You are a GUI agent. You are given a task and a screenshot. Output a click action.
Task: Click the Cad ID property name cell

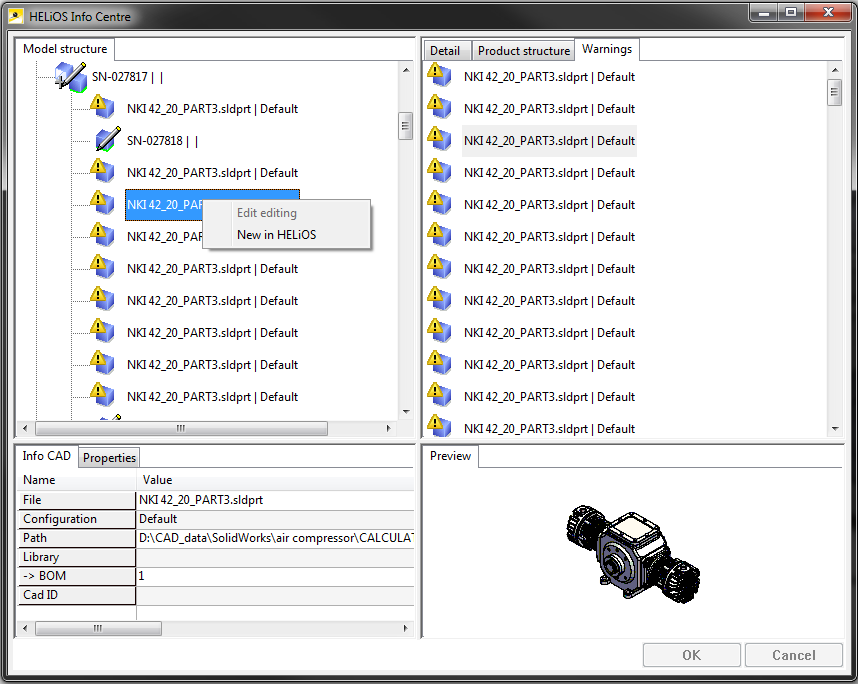coord(77,595)
